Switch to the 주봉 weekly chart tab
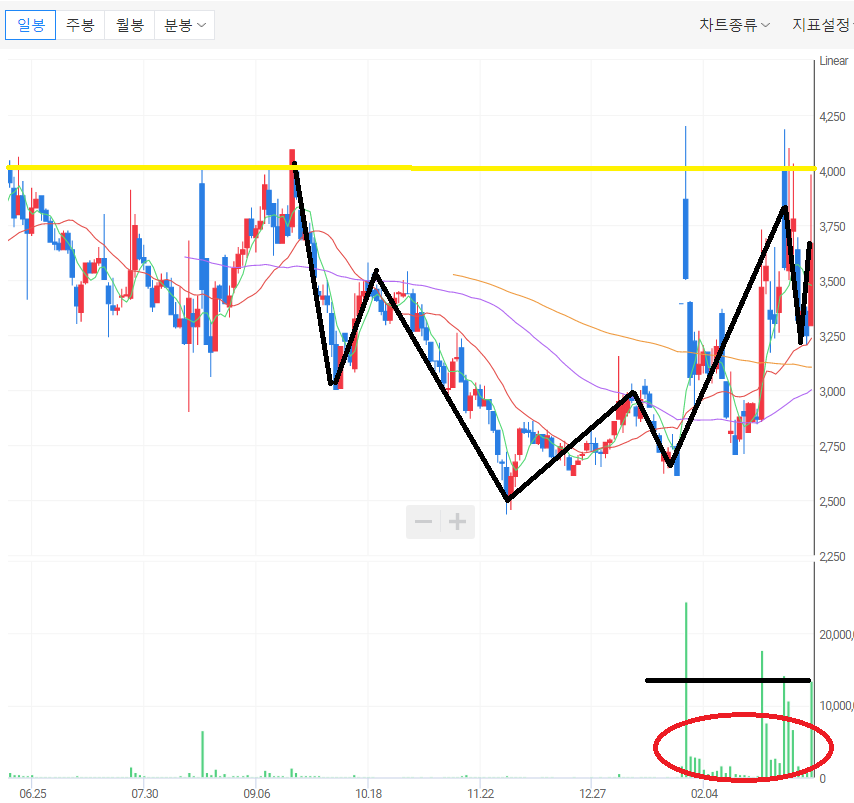Image resolution: width=854 pixels, height=803 pixels. pyautogui.click(x=80, y=25)
